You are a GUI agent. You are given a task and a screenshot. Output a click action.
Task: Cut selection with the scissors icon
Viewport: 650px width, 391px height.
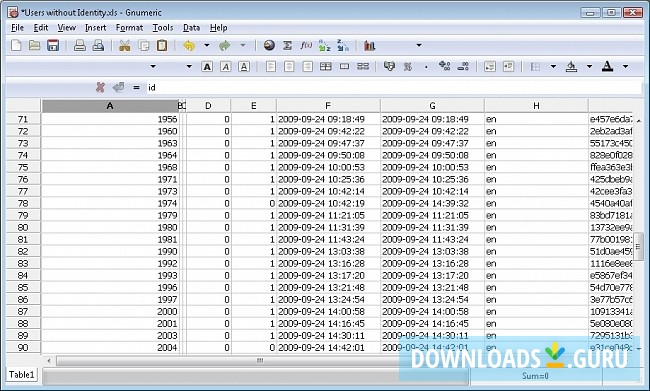(x=124, y=45)
